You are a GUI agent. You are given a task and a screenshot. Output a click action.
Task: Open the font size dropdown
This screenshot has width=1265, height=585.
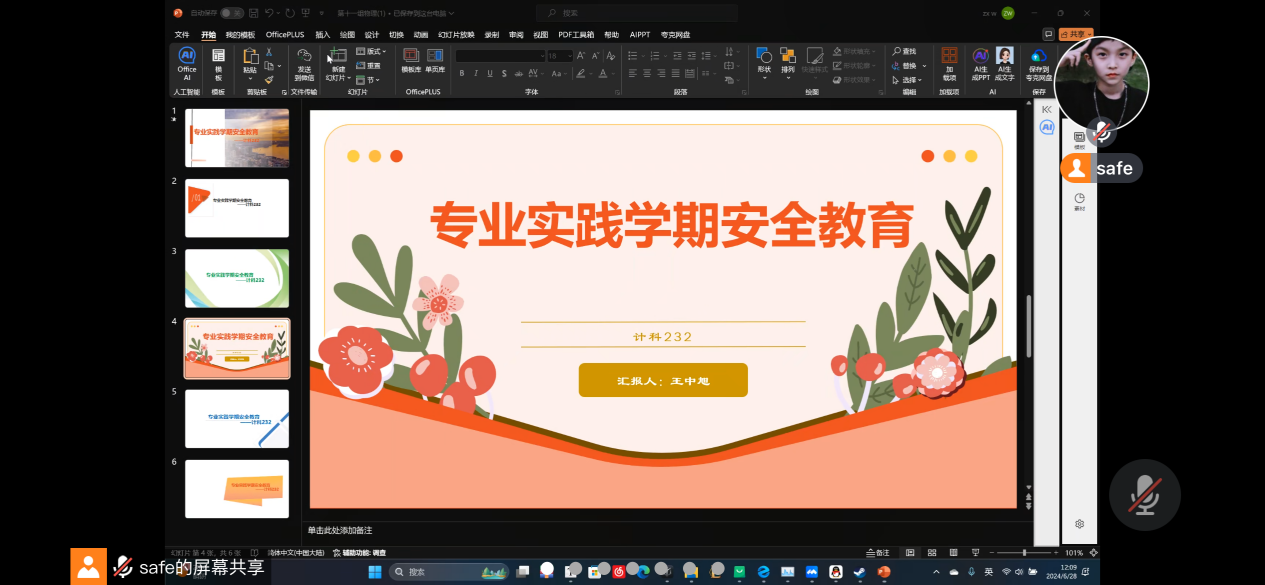pos(568,56)
